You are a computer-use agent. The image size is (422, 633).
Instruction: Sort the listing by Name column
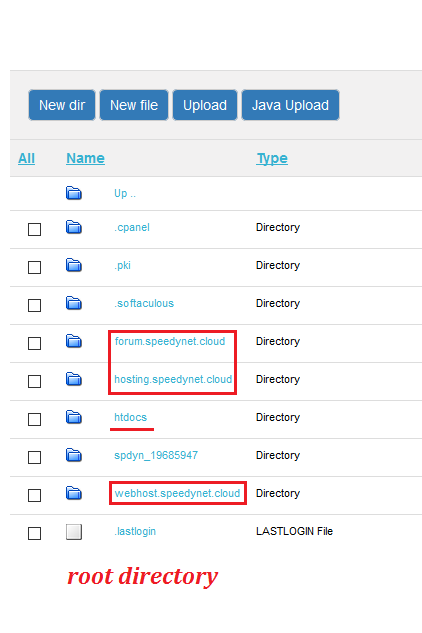click(85, 158)
